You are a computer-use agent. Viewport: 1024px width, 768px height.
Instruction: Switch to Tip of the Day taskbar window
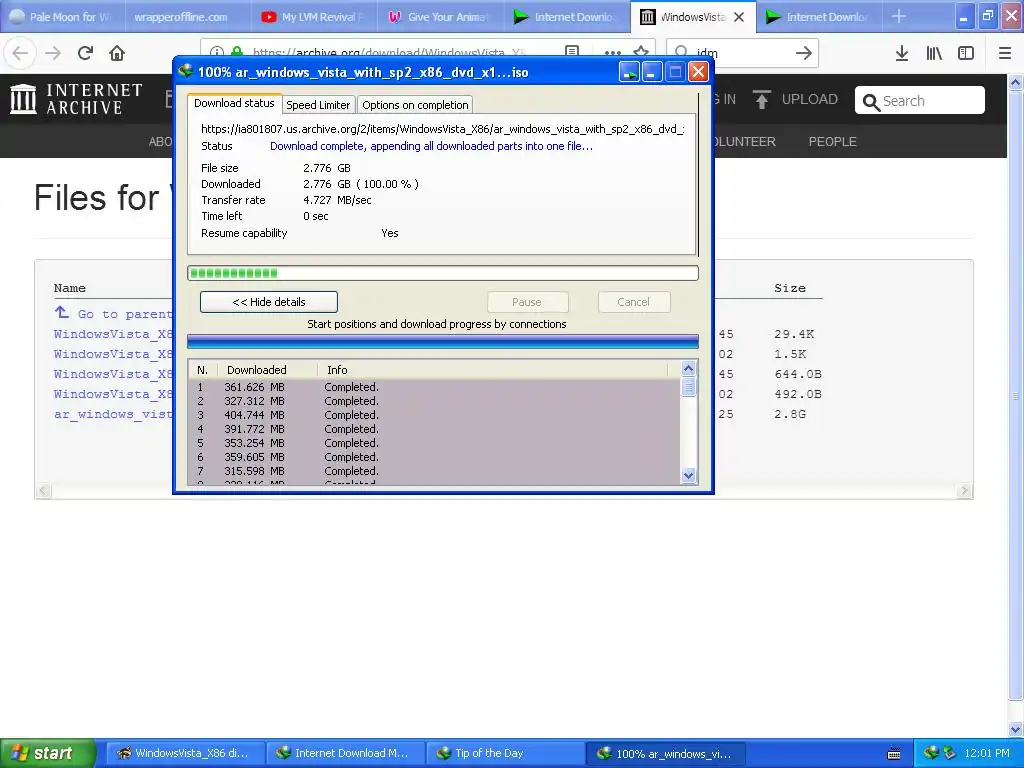(505, 753)
